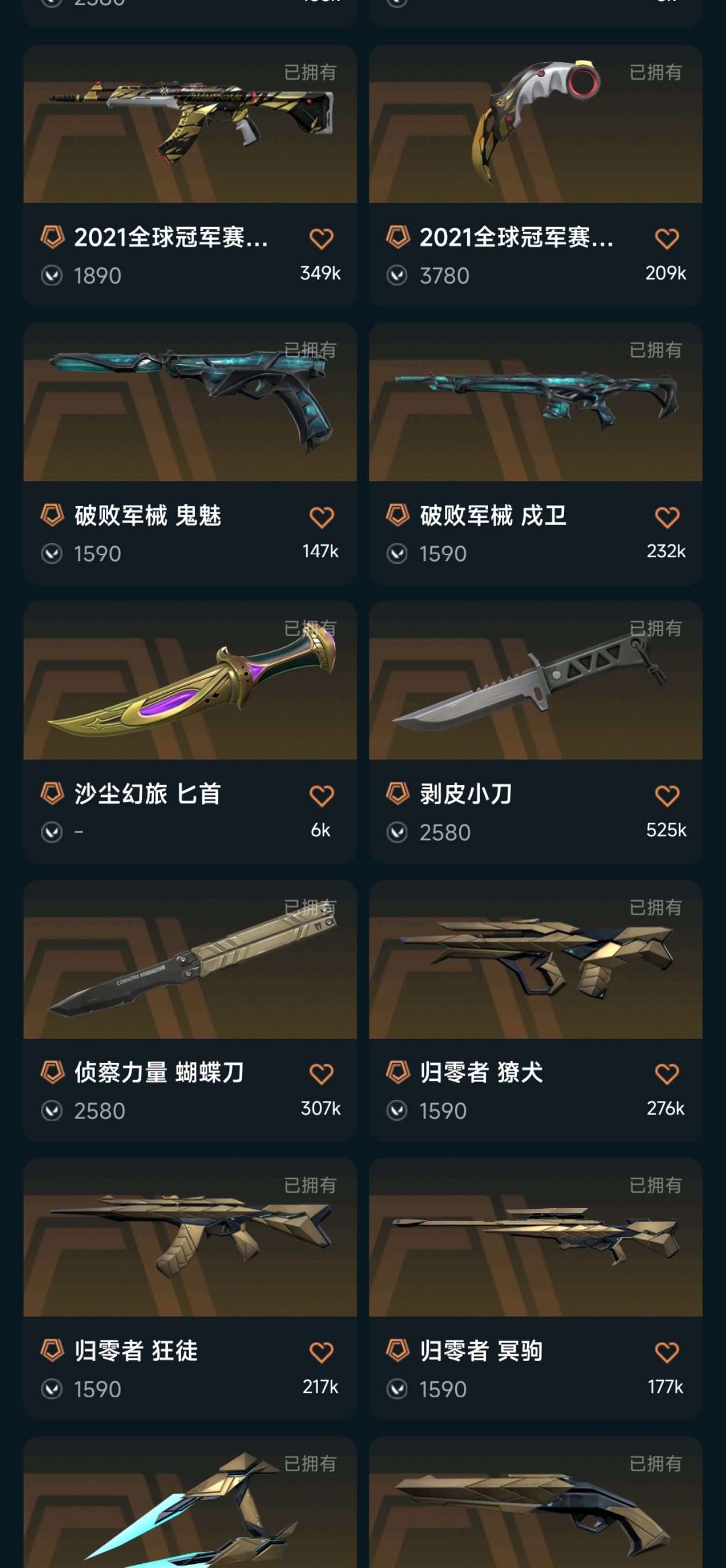Tap heart icon for 沙尘幻旅 匕首
Screen dimensions: 726x1568
pyautogui.click(x=322, y=796)
